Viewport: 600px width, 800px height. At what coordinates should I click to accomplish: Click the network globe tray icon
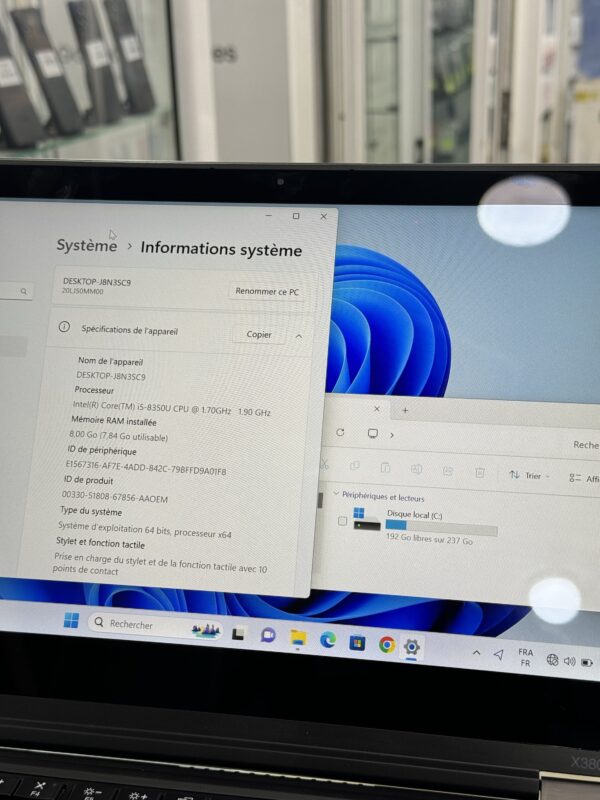pos(552,660)
